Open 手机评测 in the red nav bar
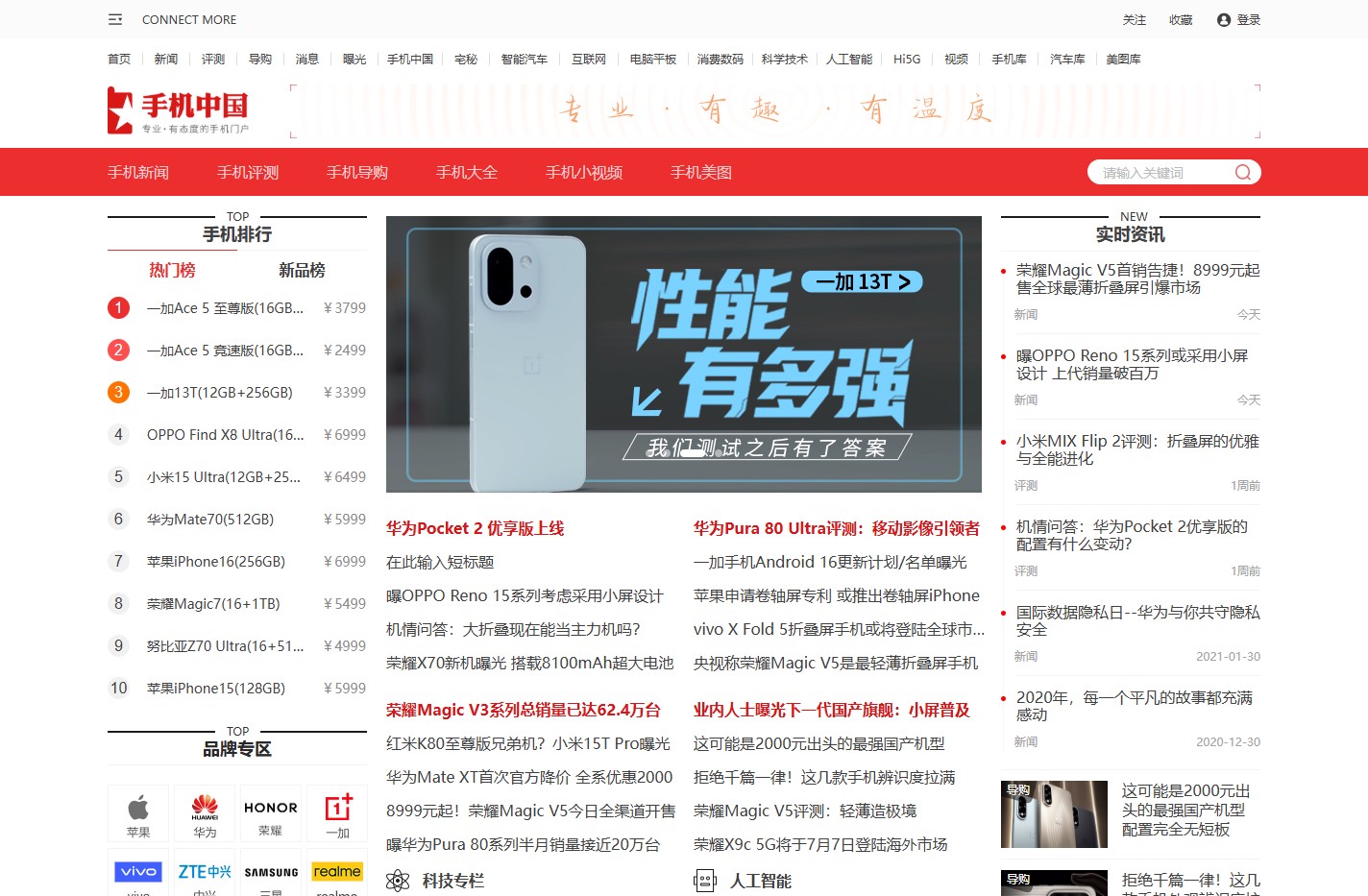This screenshot has width=1368, height=896. 248,172
